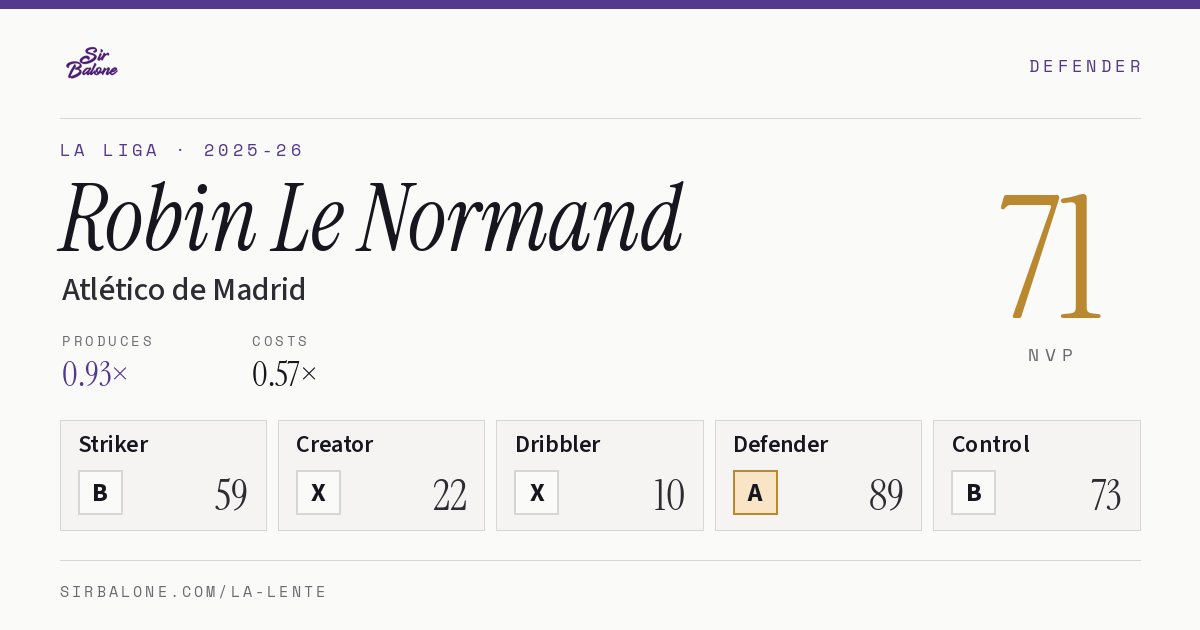1200x630 pixels.
Task: Click the Sir Balone logo
Action: (x=92, y=63)
